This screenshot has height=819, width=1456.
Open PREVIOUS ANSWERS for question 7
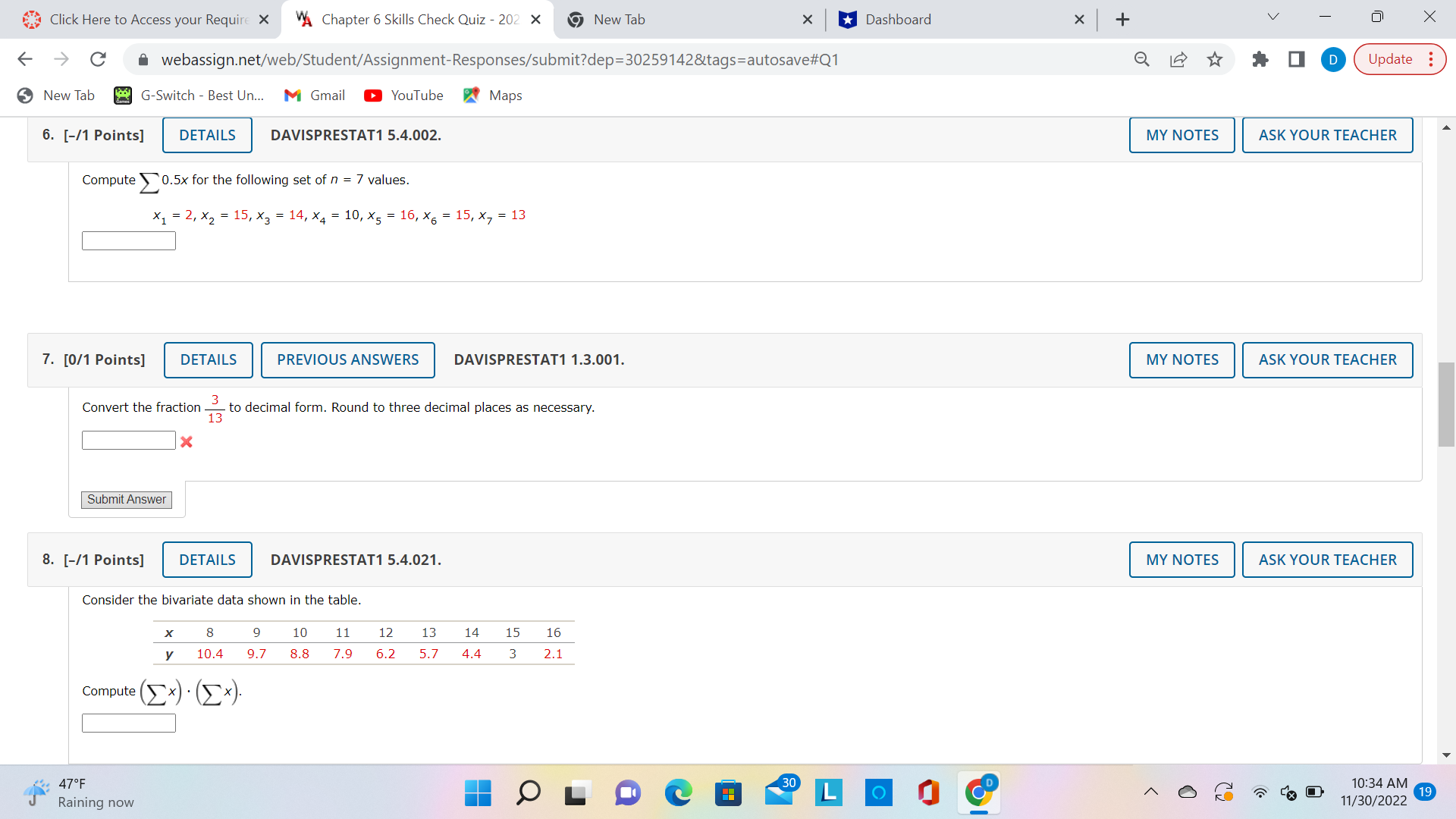(347, 359)
